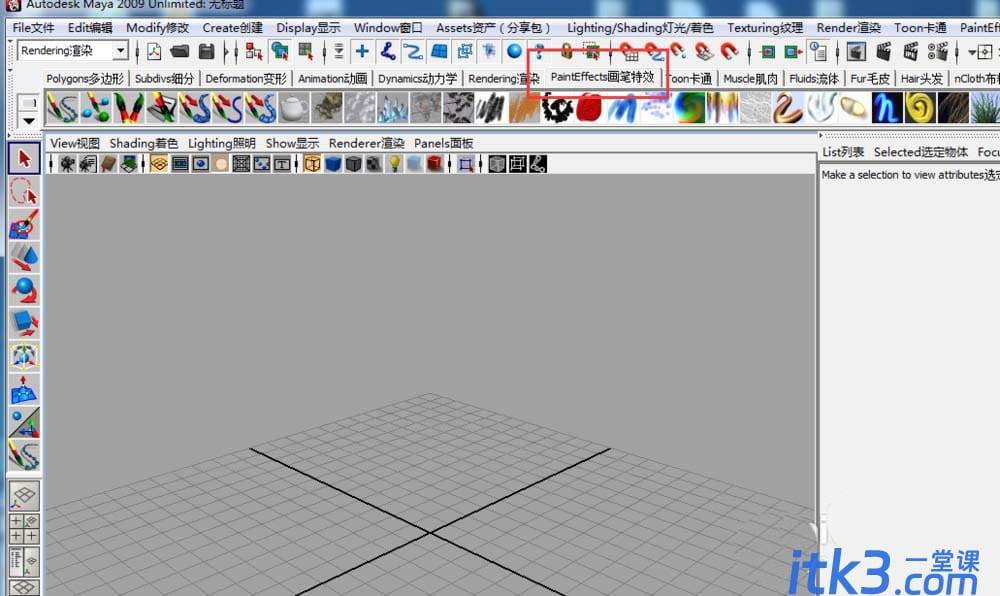Click the IPR render clapperboard icon

pos(910,52)
